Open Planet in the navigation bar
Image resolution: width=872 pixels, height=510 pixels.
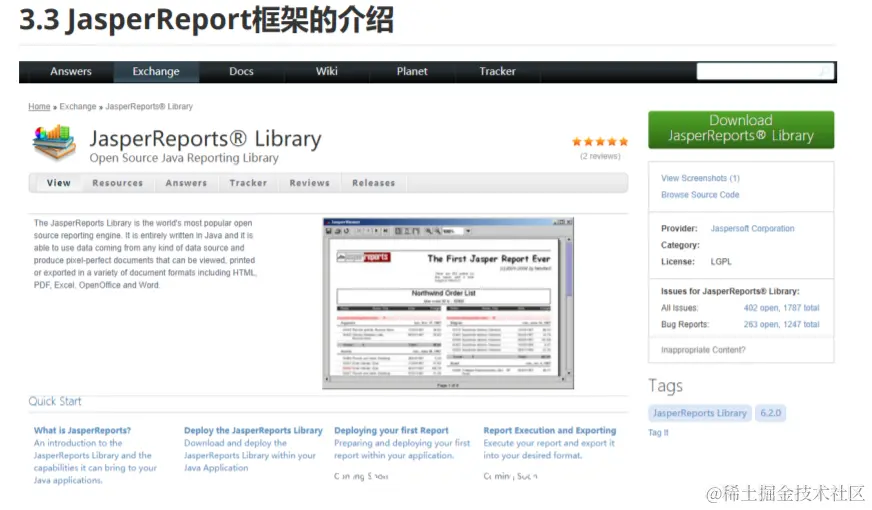pos(412,71)
